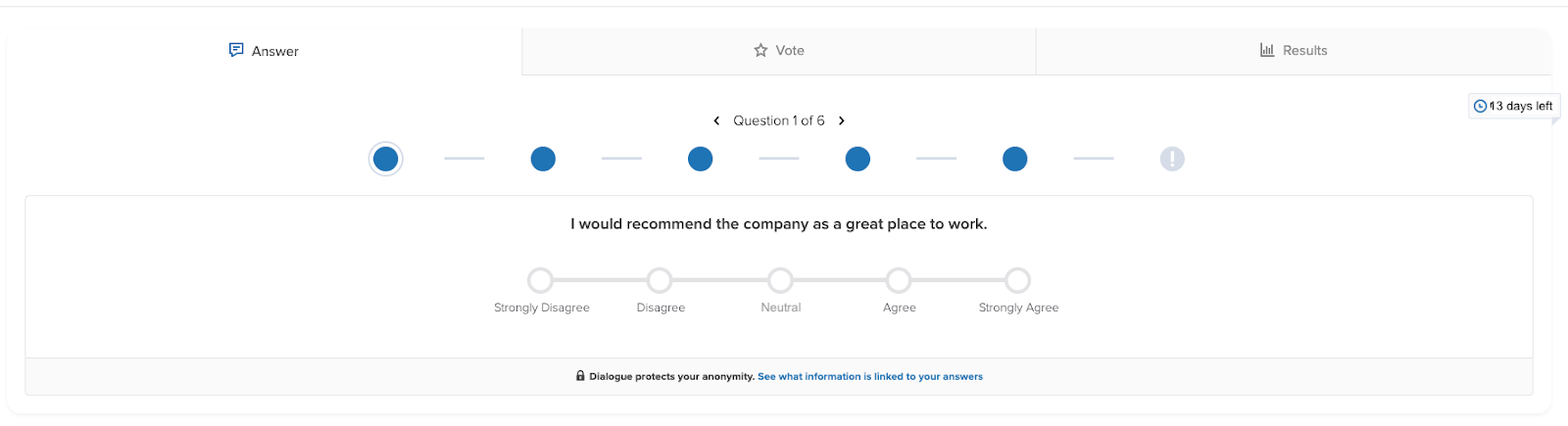
Task: Open the Results tab
Action: pyautogui.click(x=1294, y=51)
